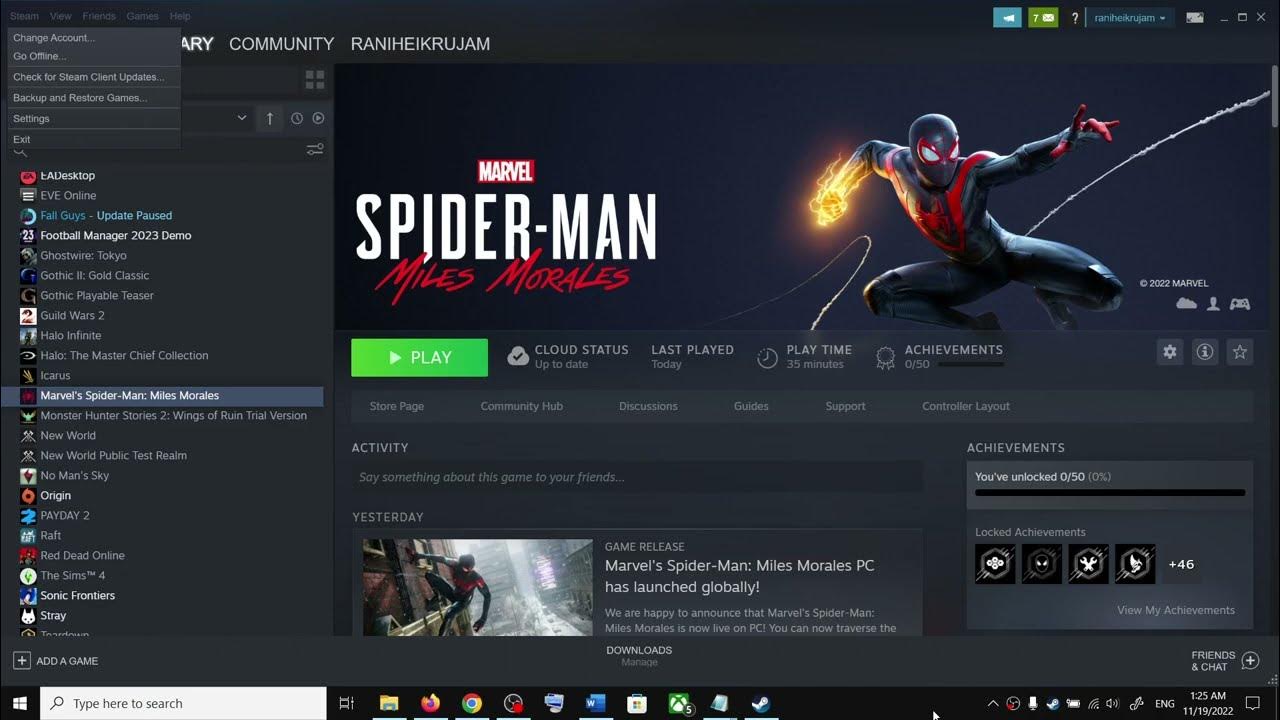The width and height of the screenshot is (1280, 720).
Task: Click the cloud status checkmark icon
Action: (518, 357)
